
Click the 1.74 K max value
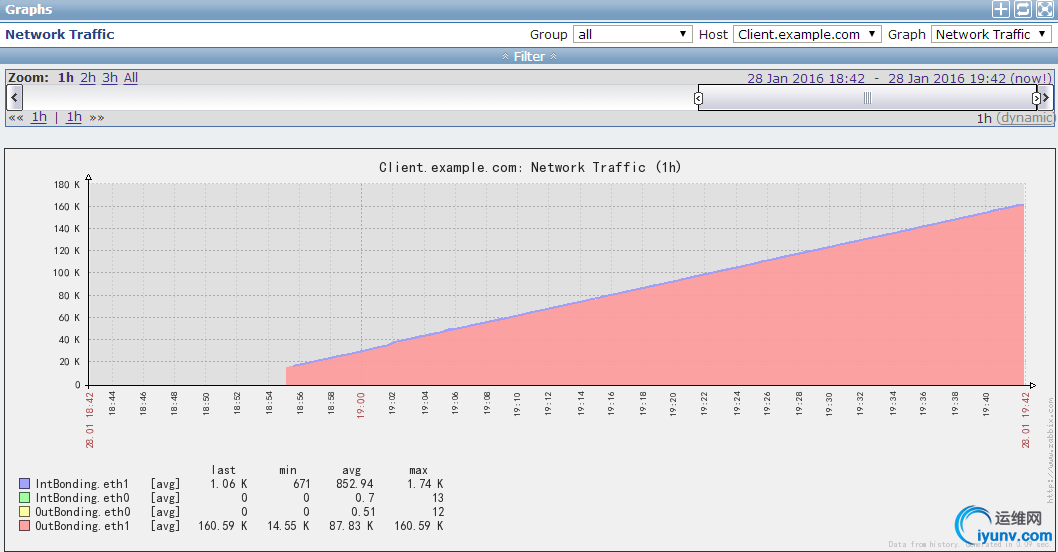pos(425,484)
